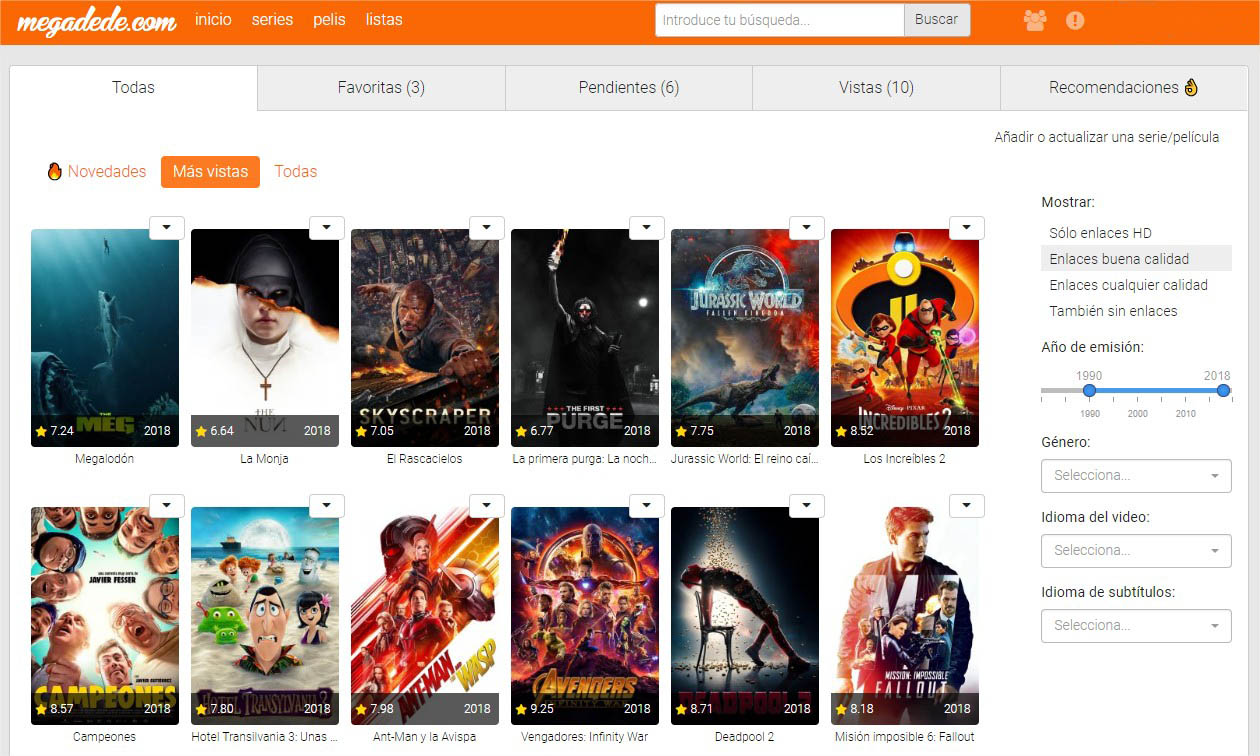Open the El Rascacielos poster

[425, 338]
